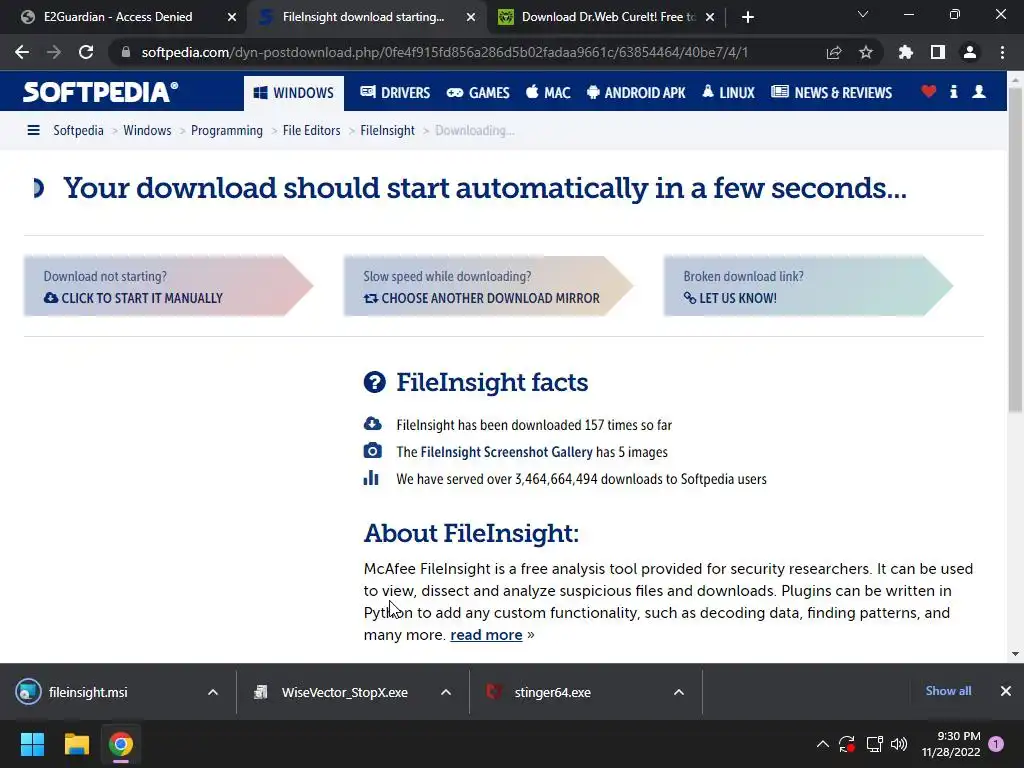Open the notification badge next to clock
Viewport: 1024px width, 768px height.
click(x=996, y=744)
